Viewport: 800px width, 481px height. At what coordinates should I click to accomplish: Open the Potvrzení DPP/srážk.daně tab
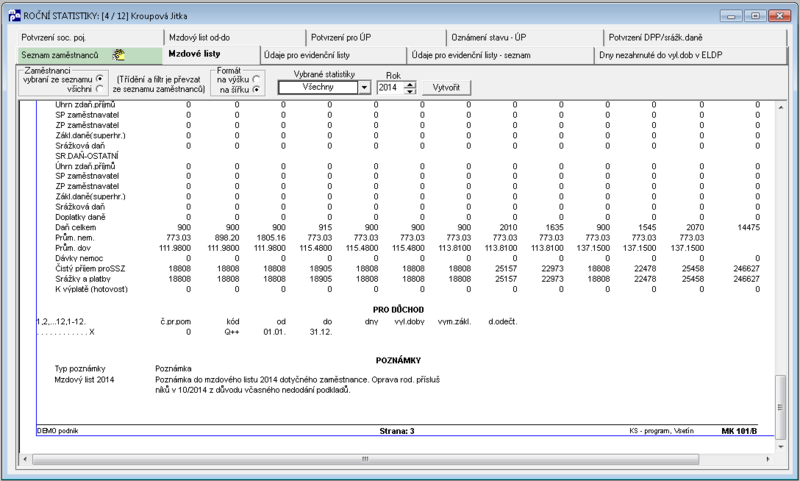coord(695,37)
